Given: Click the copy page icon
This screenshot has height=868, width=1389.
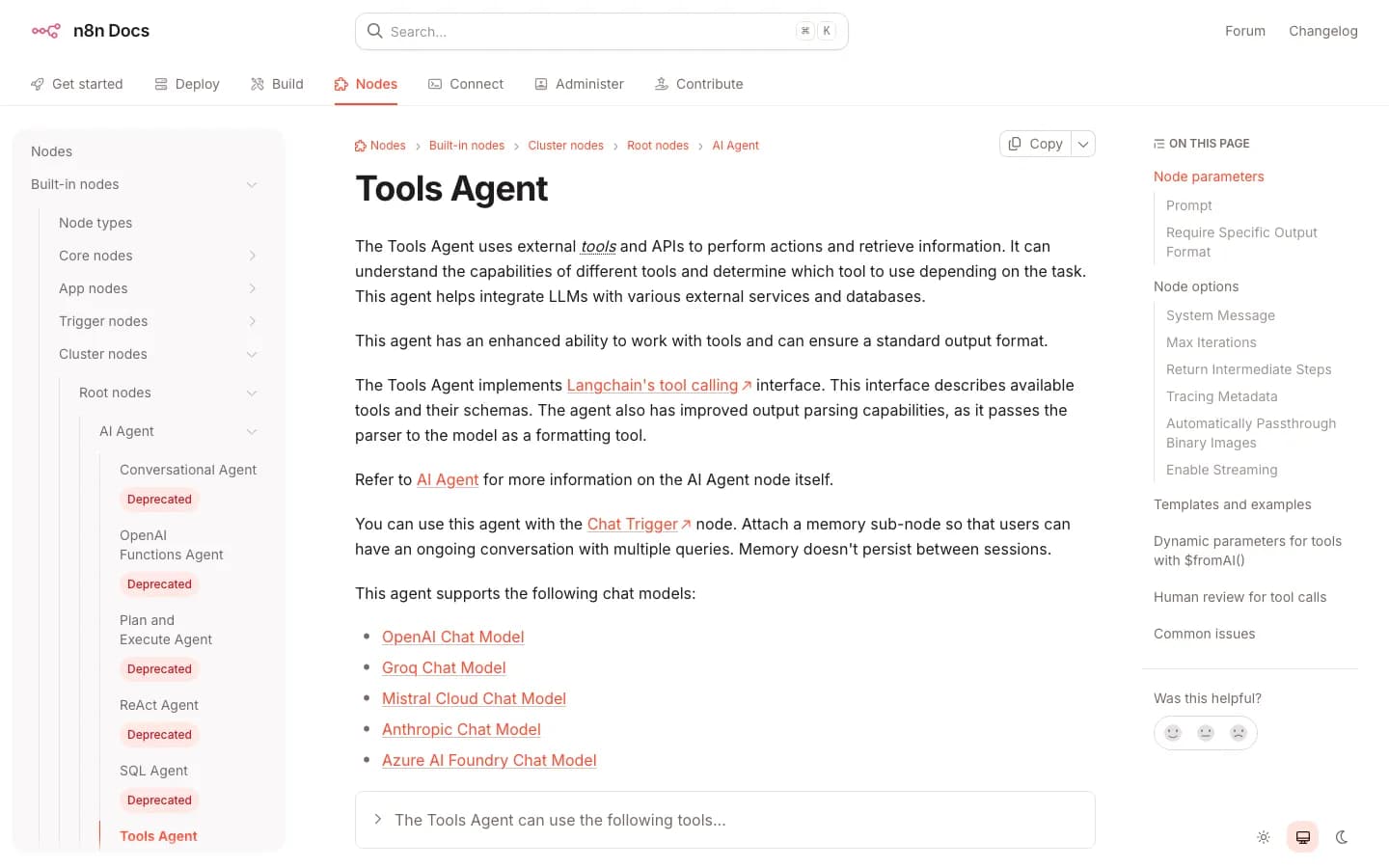Looking at the screenshot, I should 1015,144.
